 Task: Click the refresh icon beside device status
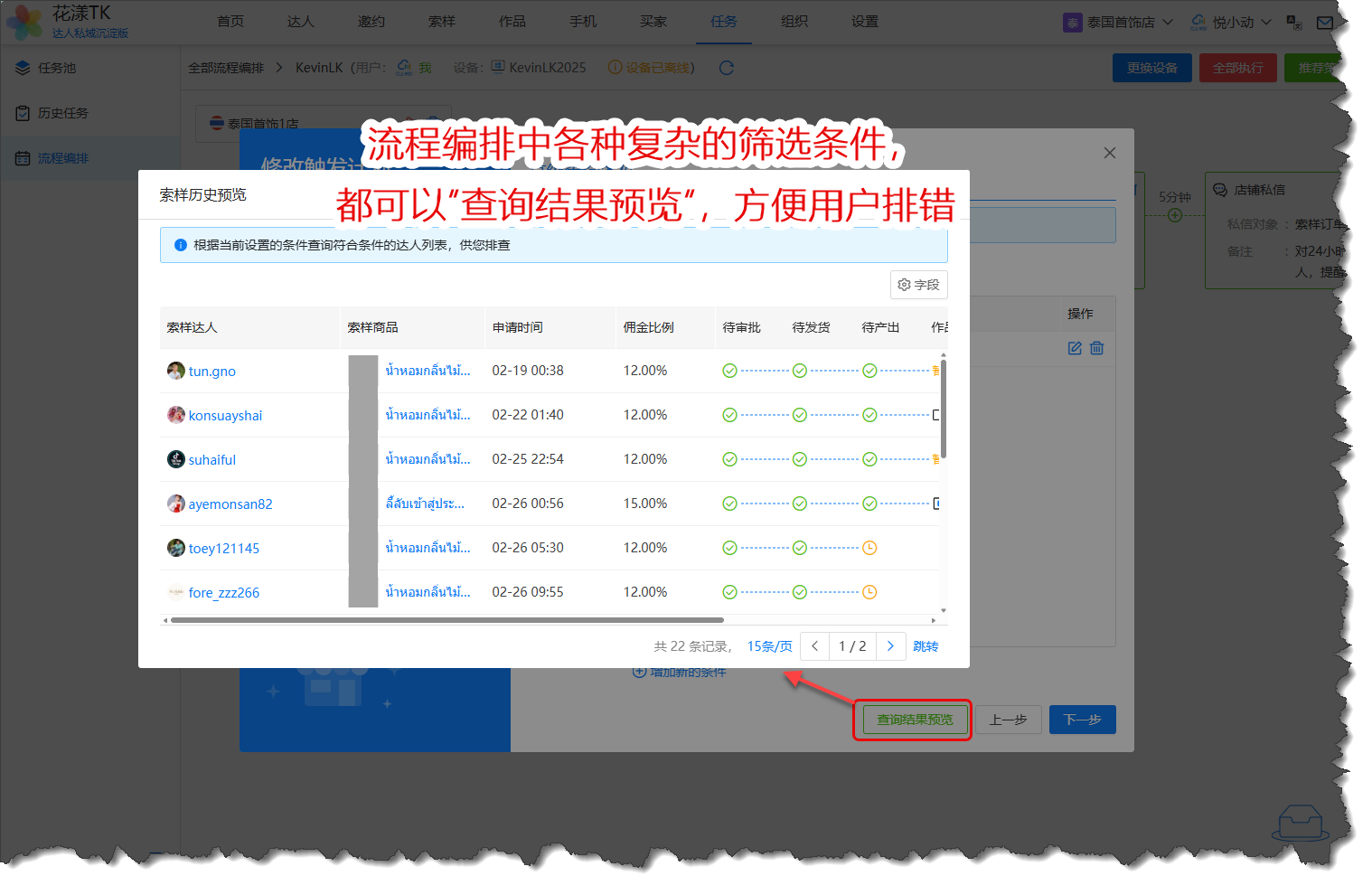point(726,68)
